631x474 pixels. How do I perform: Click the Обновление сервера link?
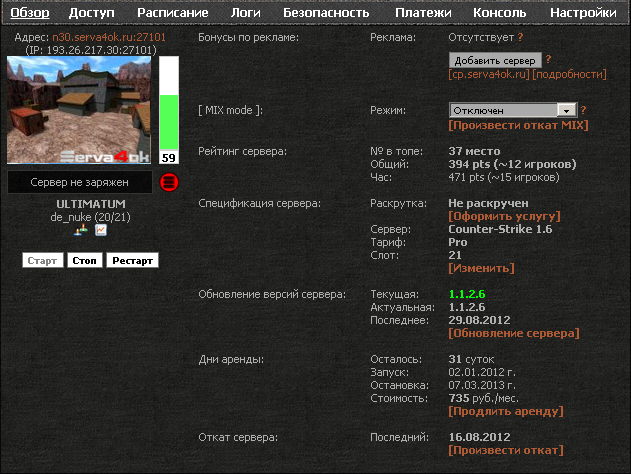514,333
